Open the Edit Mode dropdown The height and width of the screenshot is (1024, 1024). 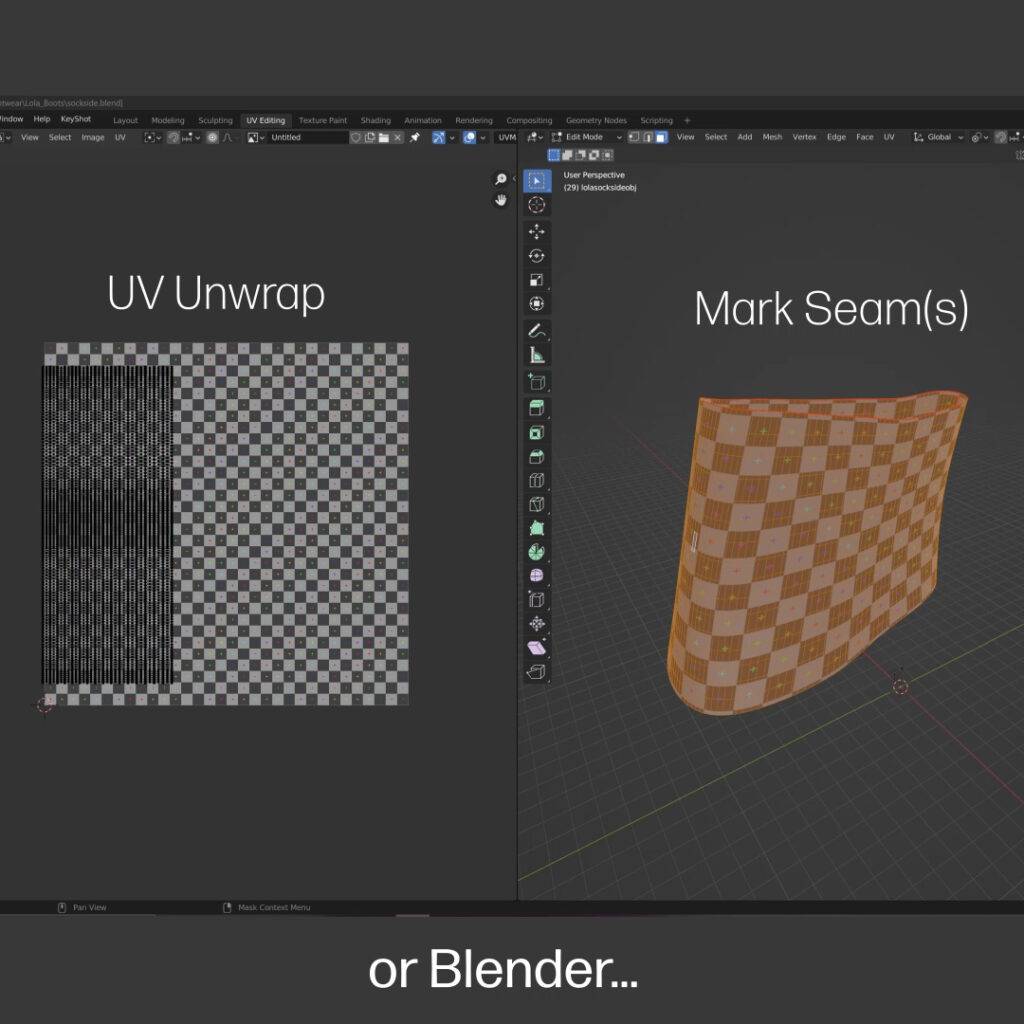tap(591, 137)
